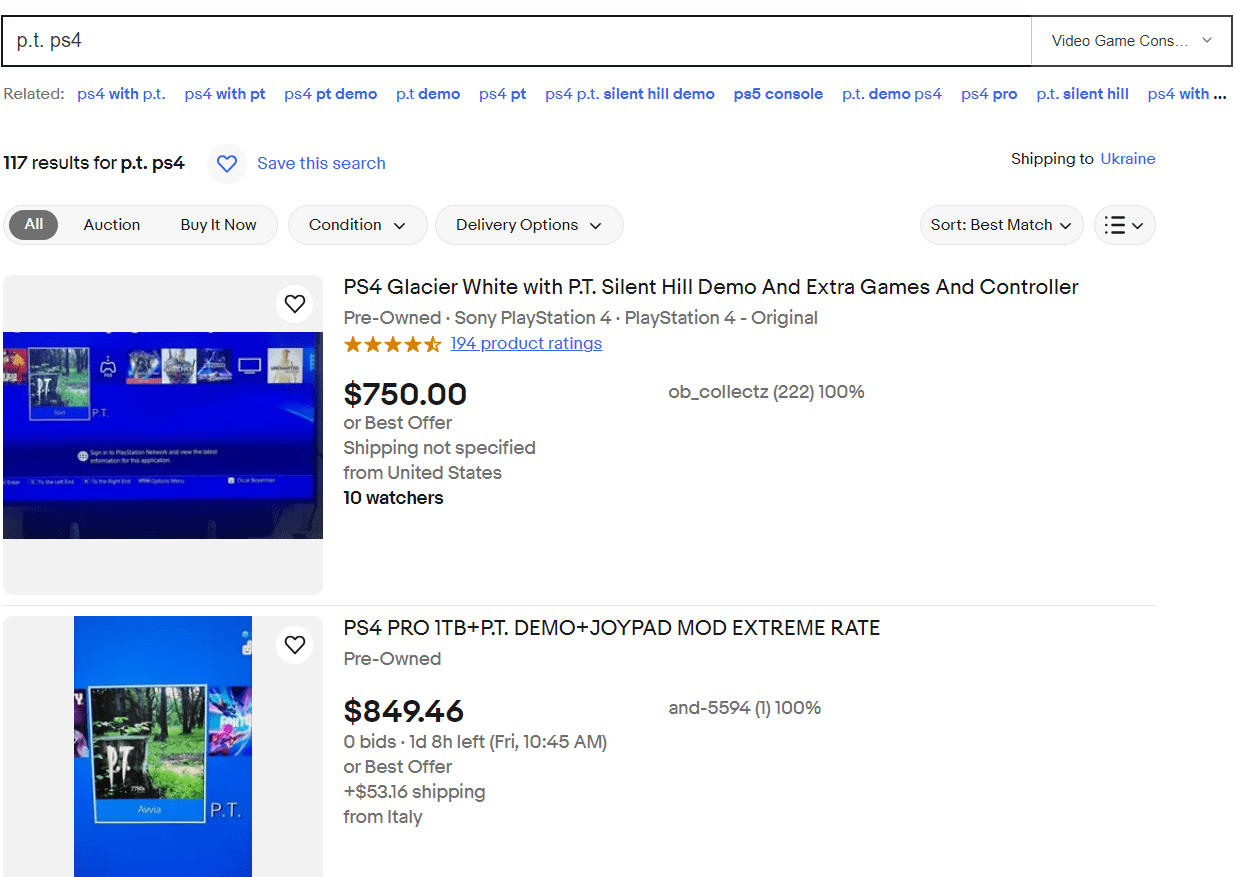Open related search 'ps5 console'

coord(778,94)
